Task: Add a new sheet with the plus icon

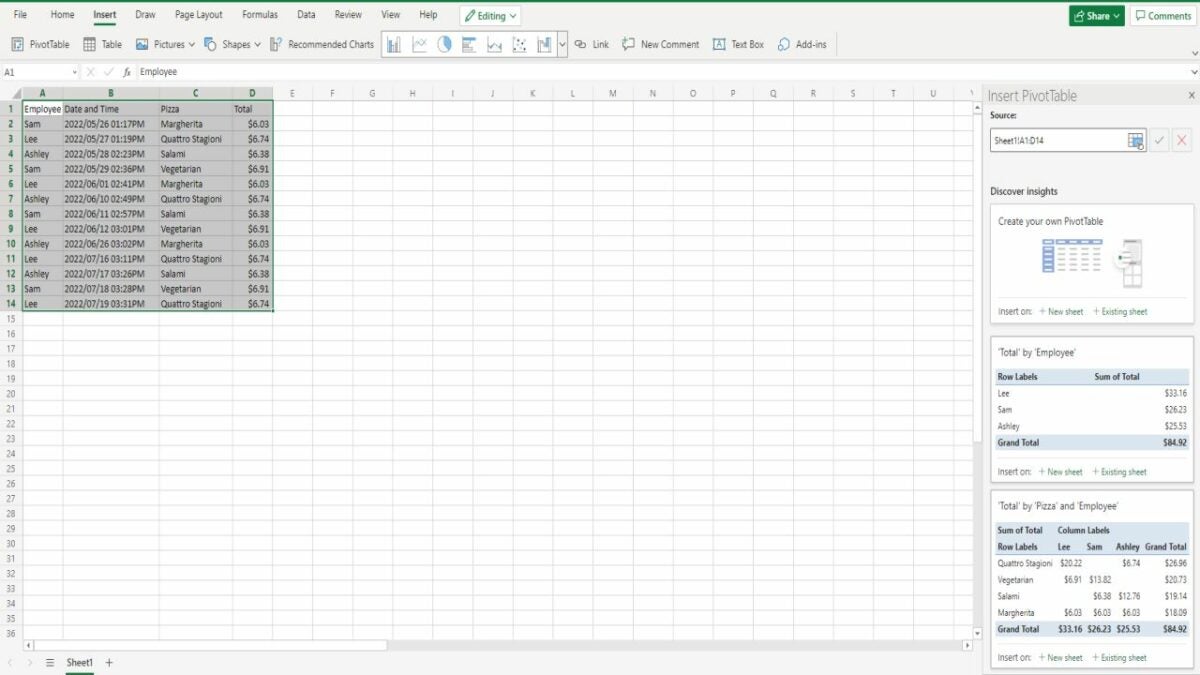Action: (109, 662)
